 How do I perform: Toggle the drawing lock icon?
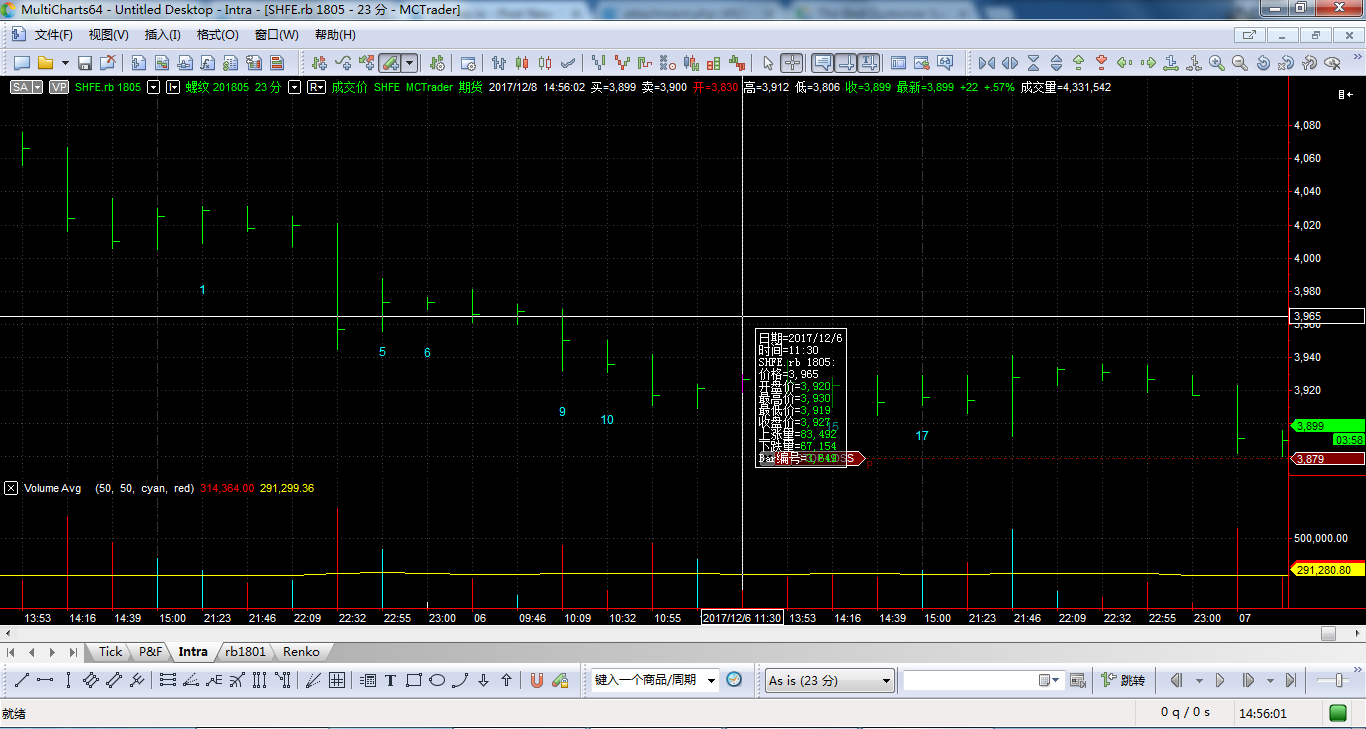click(560, 681)
